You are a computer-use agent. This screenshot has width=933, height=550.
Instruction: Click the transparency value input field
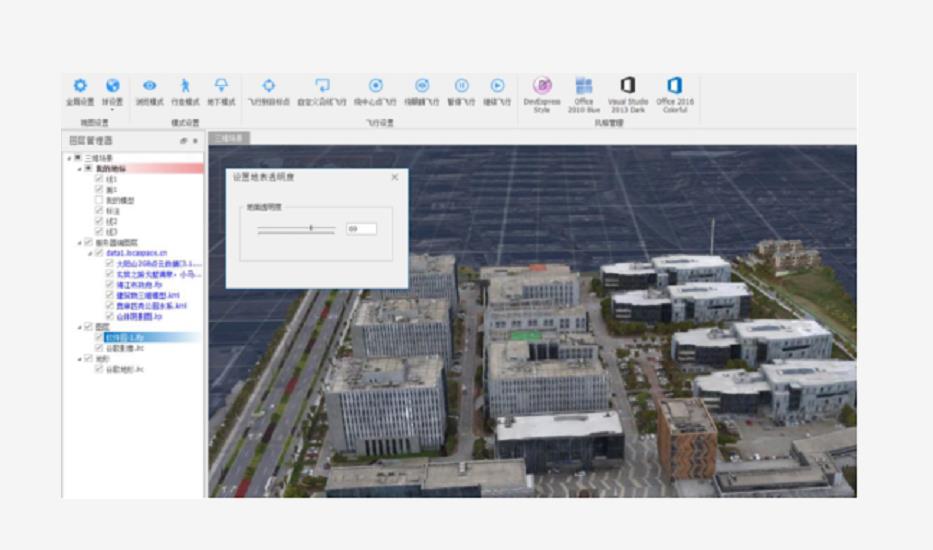pos(361,229)
